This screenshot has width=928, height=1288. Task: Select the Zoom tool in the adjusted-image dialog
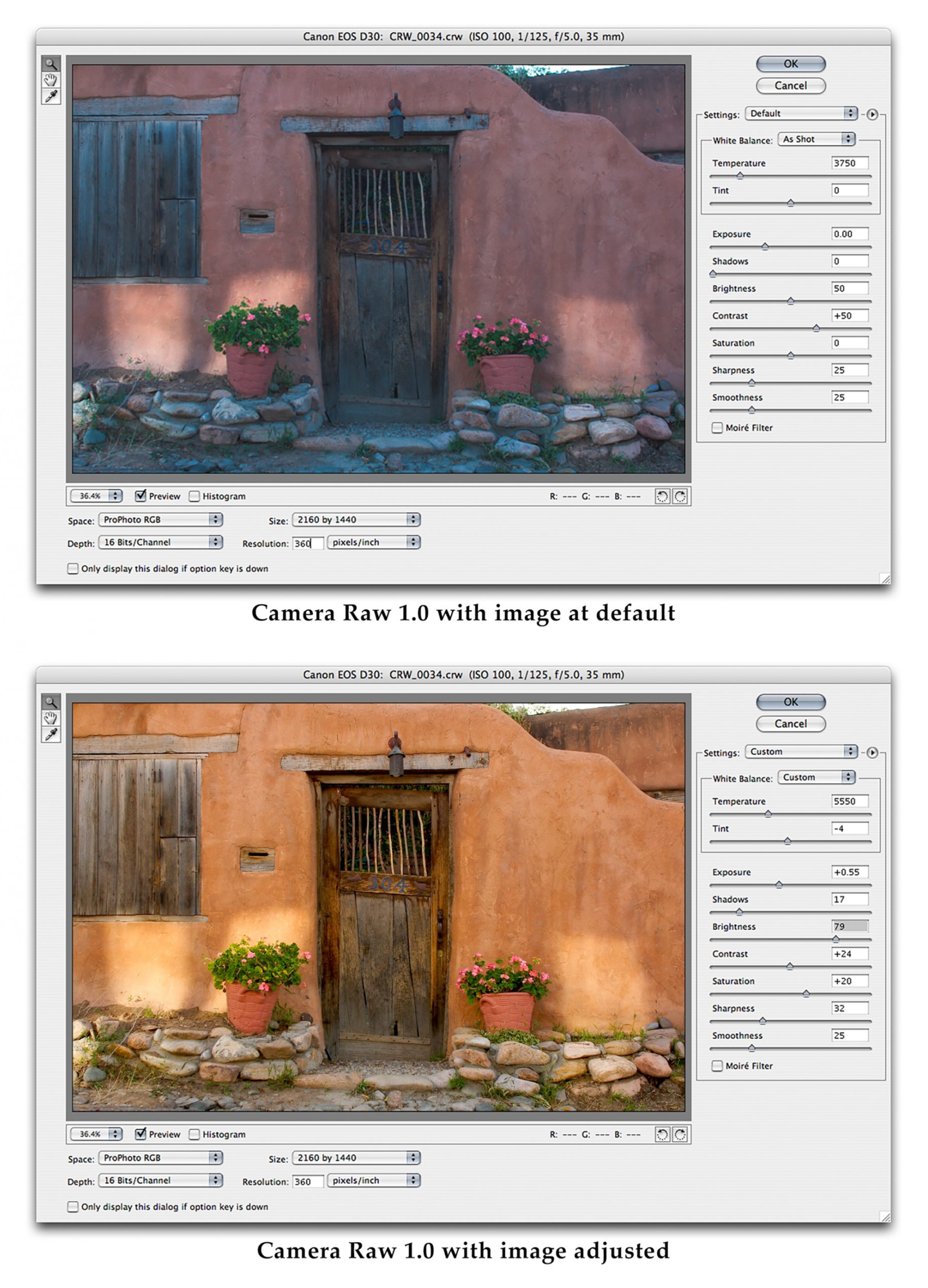(x=51, y=702)
